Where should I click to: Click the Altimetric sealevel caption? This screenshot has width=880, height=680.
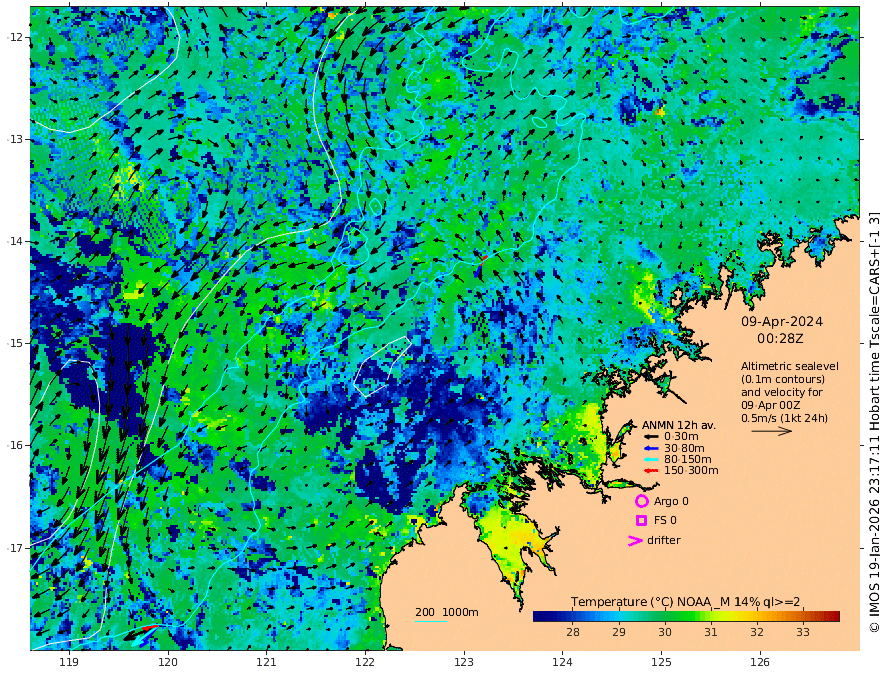click(790, 366)
